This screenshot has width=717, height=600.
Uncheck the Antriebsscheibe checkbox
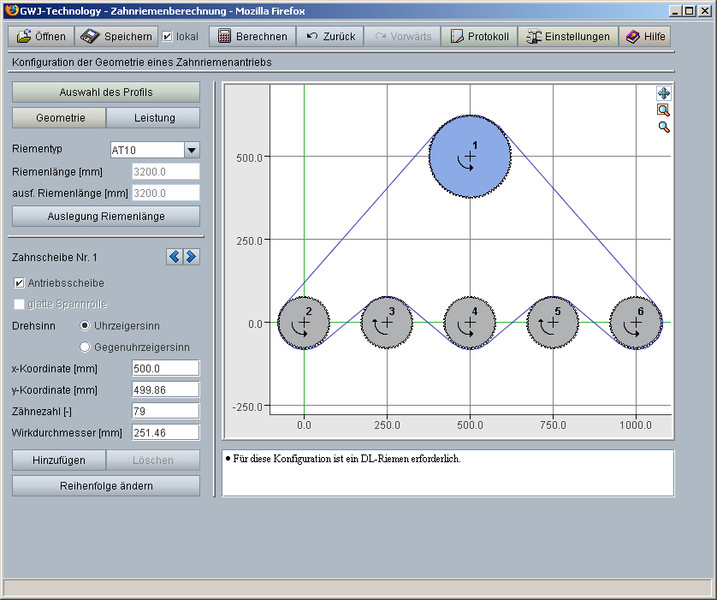click(19, 283)
